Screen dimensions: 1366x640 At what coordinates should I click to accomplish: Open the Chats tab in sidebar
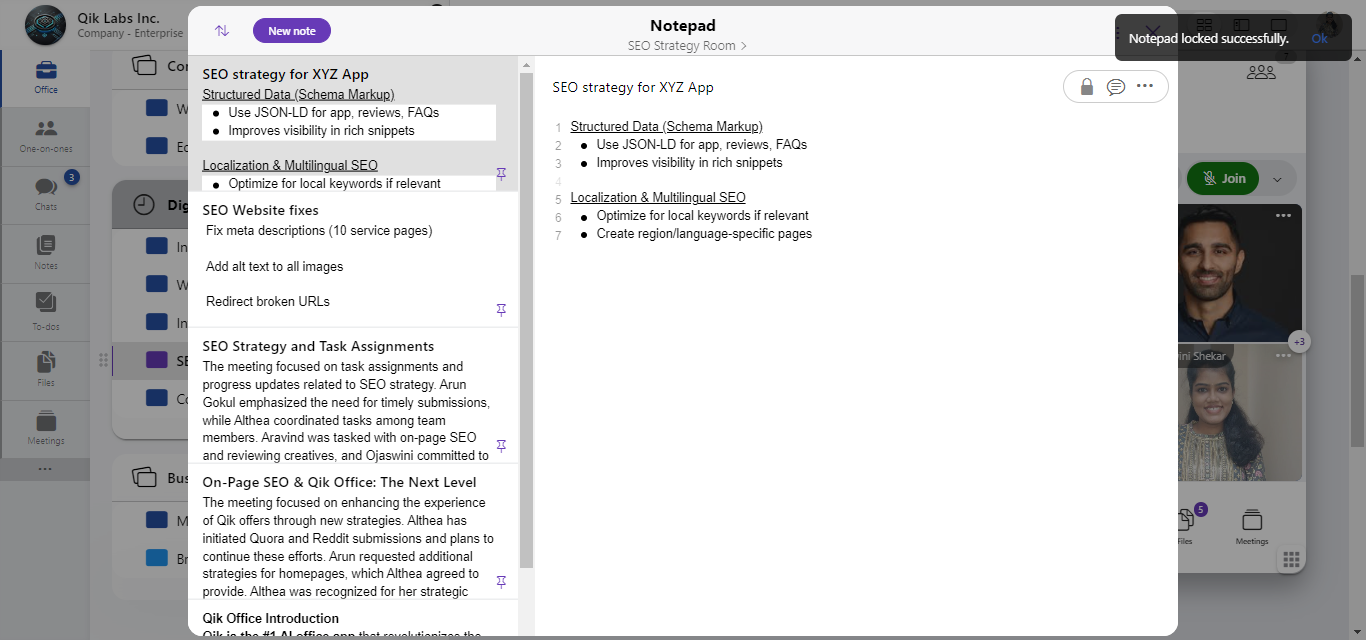(46, 193)
